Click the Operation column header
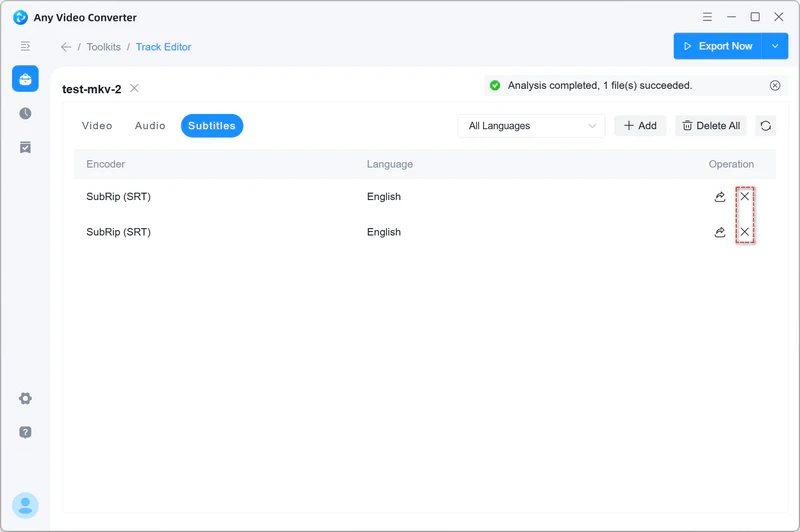This screenshot has width=800, height=532. click(731, 164)
